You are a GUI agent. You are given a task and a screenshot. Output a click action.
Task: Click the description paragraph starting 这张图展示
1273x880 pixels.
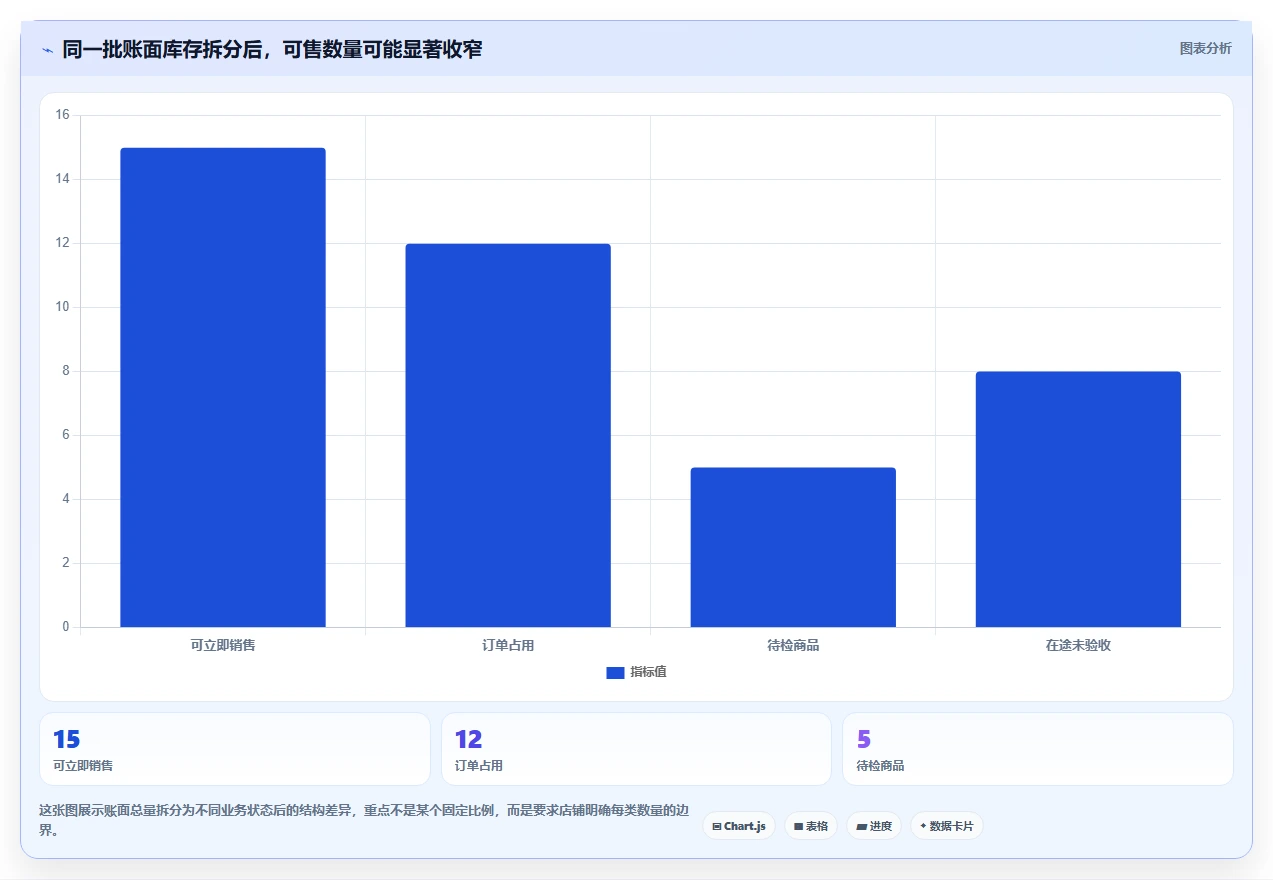[363, 820]
